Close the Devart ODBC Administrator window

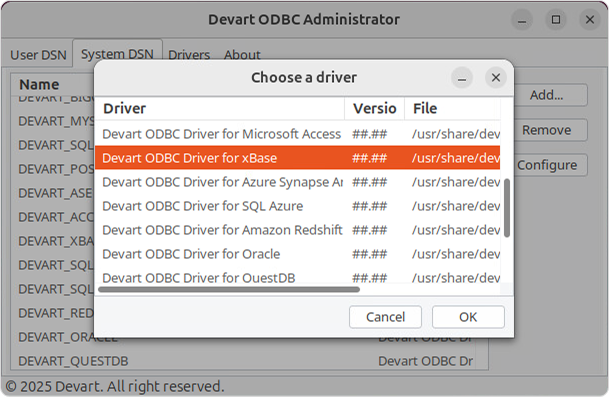(590, 19)
